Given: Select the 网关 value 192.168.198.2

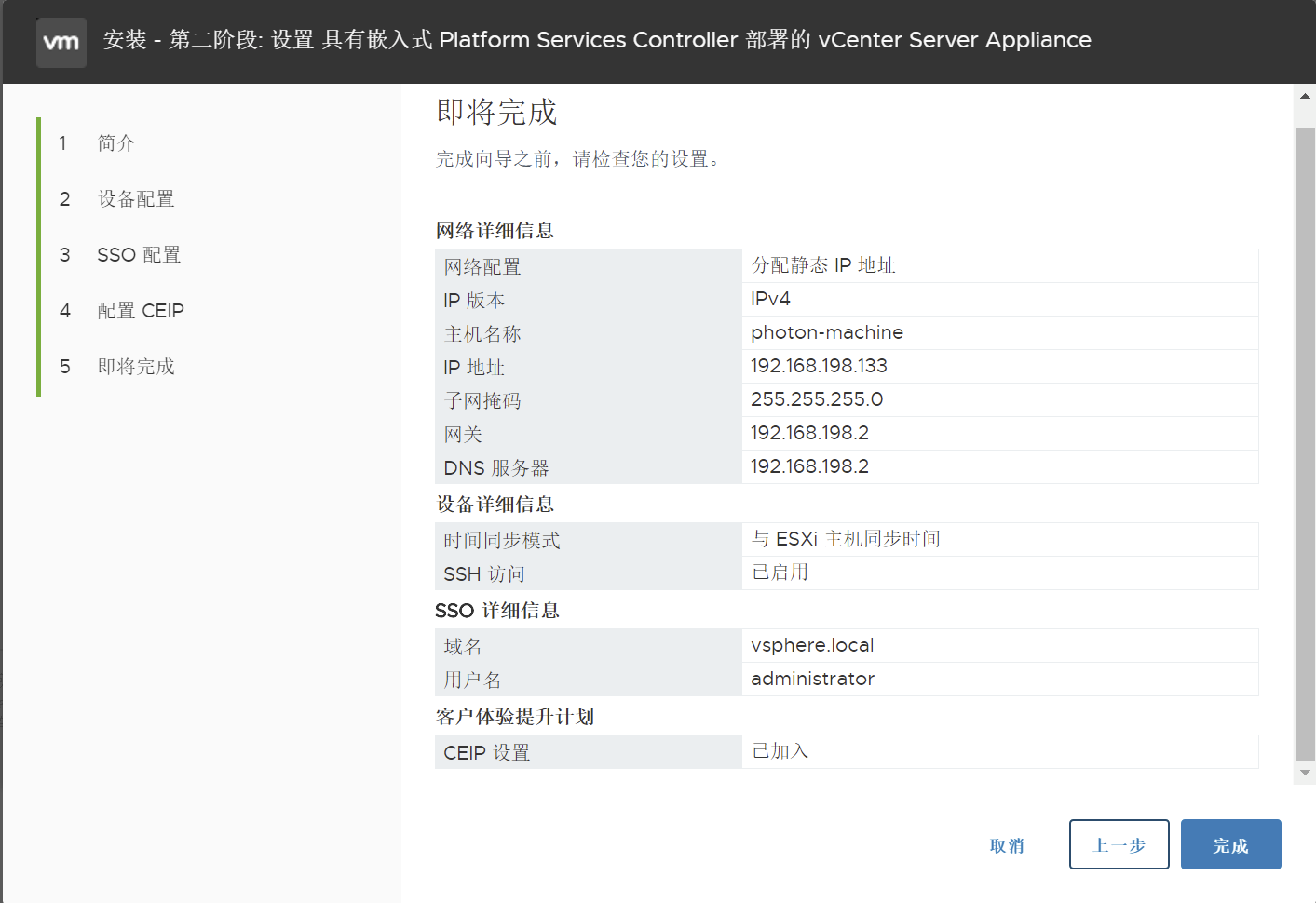Looking at the screenshot, I should pyautogui.click(x=809, y=433).
